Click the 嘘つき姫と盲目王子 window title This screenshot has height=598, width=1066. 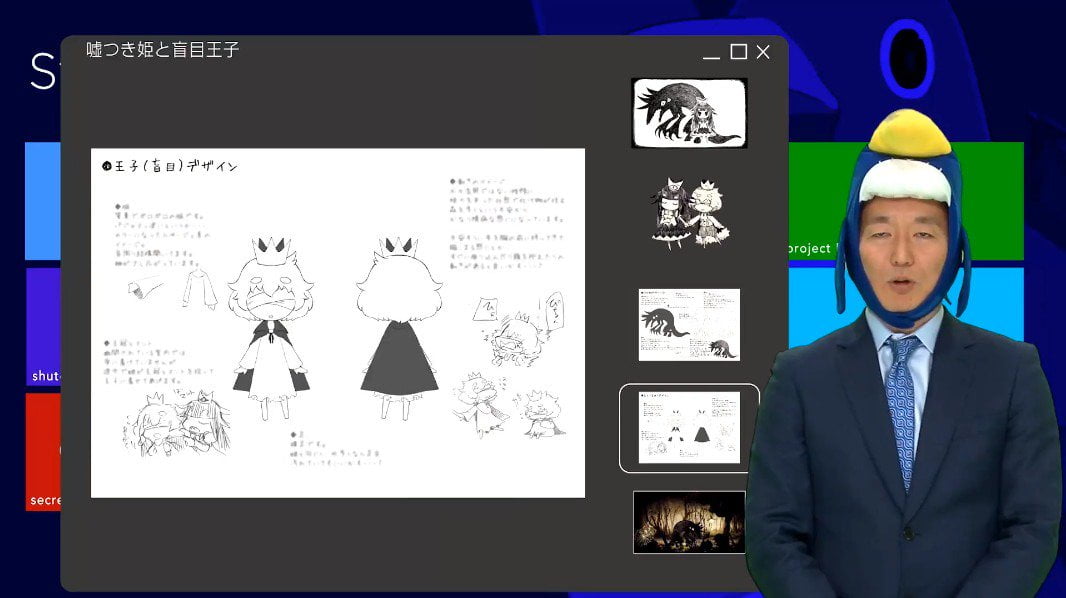163,50
